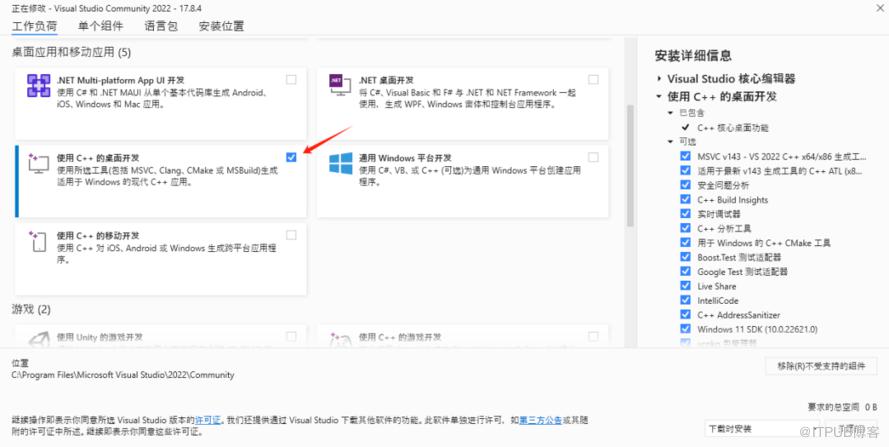The height and width of the screenshot is (447, 889).
Task: Open the 安装位置 tab
Action: coord(221,26)
